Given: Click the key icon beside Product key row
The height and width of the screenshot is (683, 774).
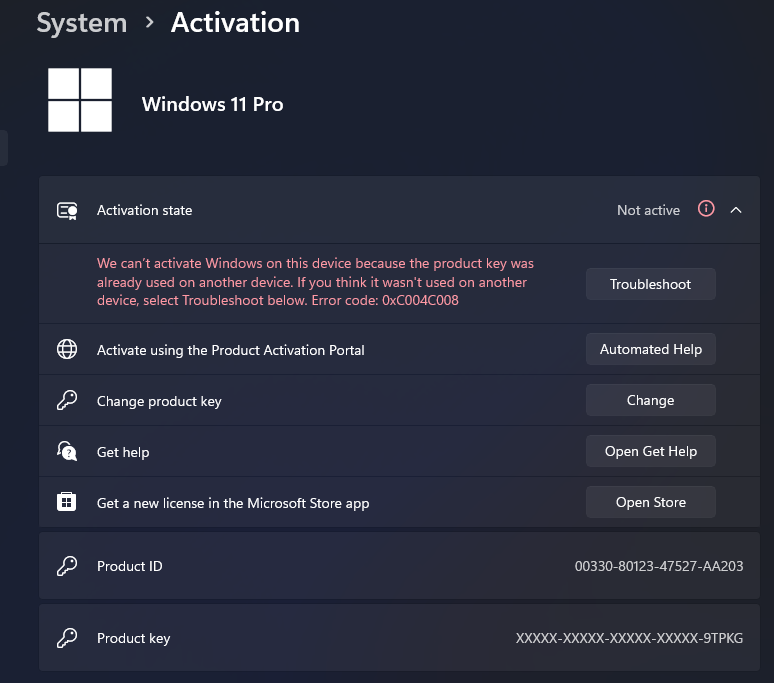Looking at the screenshot, I should point(67,638).
